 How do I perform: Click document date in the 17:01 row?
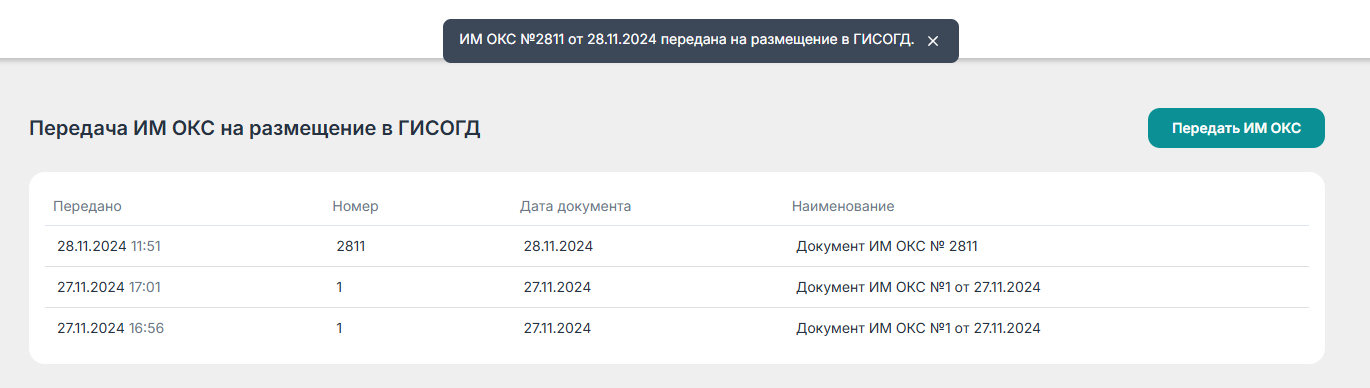(x=557, y=287)
